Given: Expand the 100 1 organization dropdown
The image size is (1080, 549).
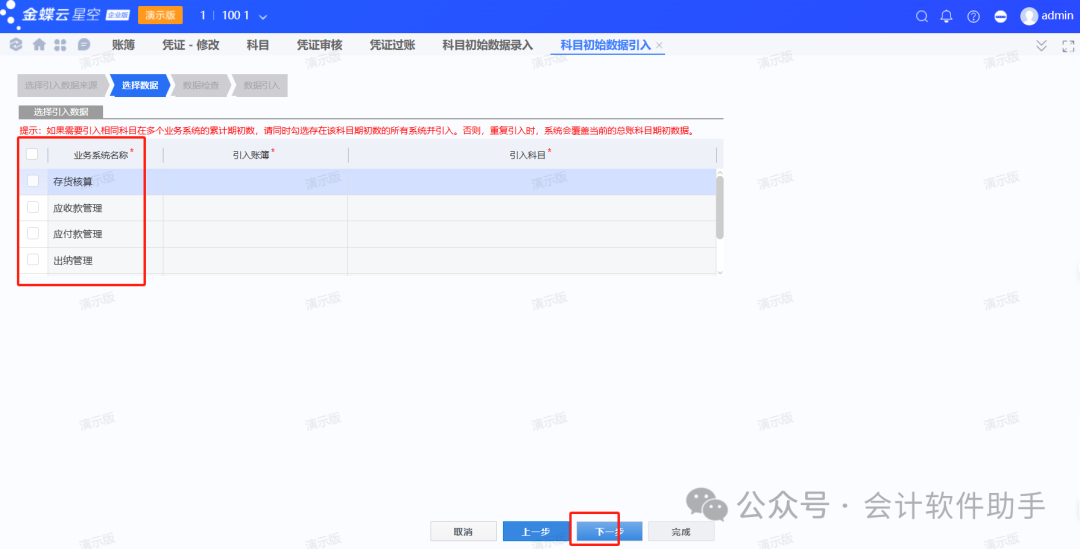Looking at the screenshot, I should click(x=263, y=17).
